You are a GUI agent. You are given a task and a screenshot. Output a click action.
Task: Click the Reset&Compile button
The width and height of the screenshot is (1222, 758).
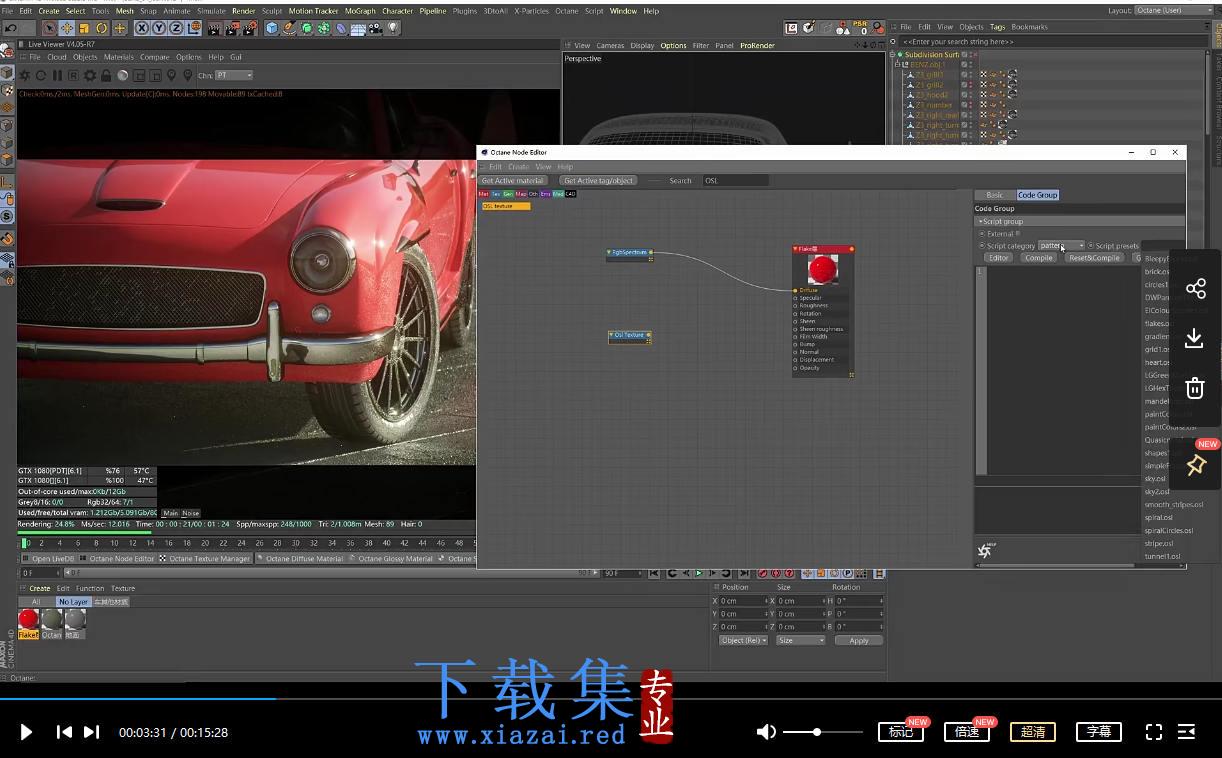1094,258
